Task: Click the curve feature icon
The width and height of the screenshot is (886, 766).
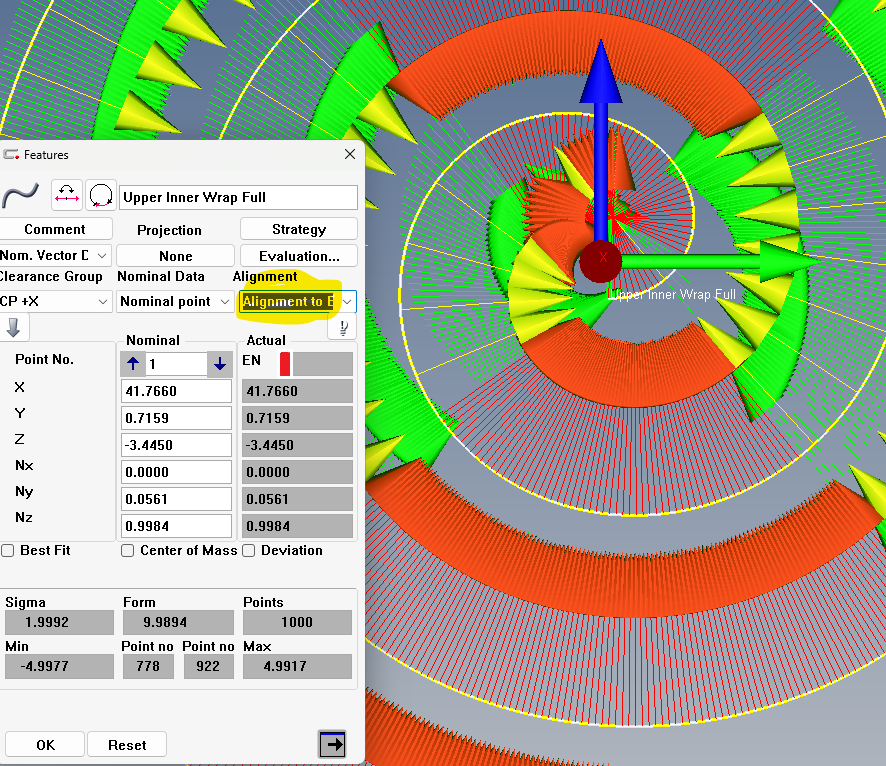Action: click(22, 196)
